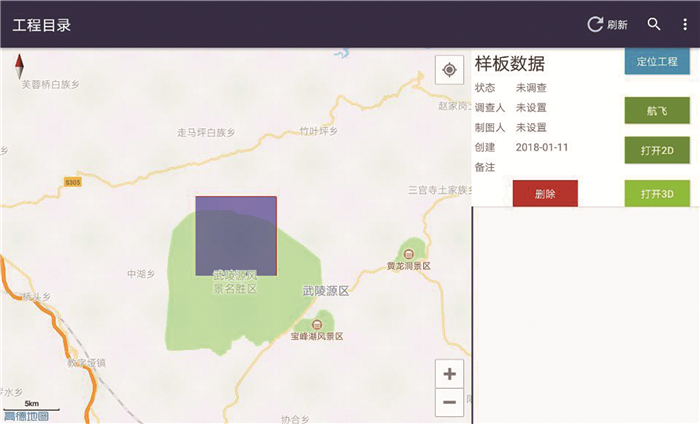Viewport: 700px width, 424px height.
Task: Click the S305 road shield label
Action: click(72, 183)
